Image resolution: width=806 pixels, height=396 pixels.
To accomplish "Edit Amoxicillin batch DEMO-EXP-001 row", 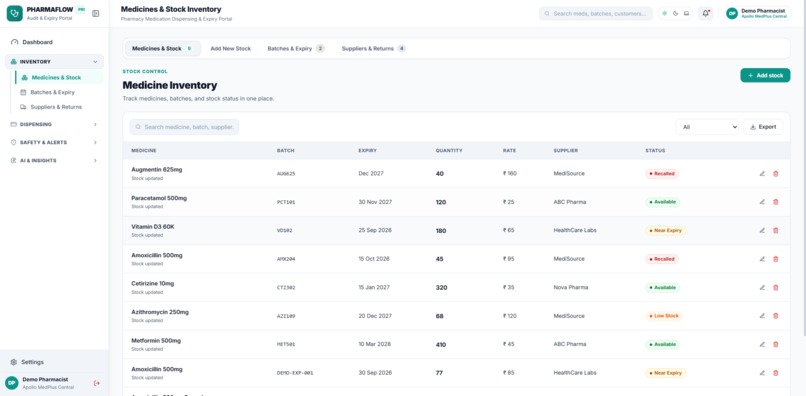I will pos(762,373).
